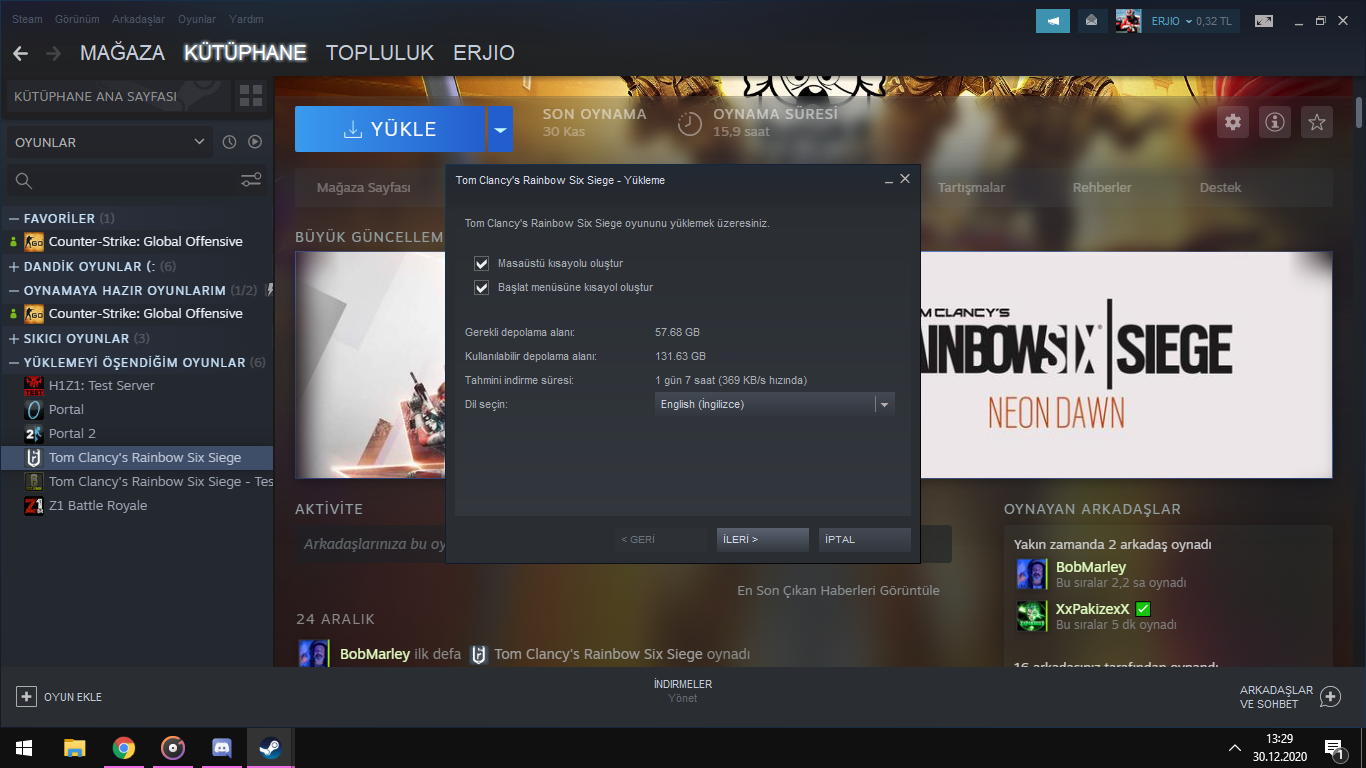The image size is (1366, 768).
Task: Click the ERJIO profile avatar in the top bar
Action: point(1128,20)
